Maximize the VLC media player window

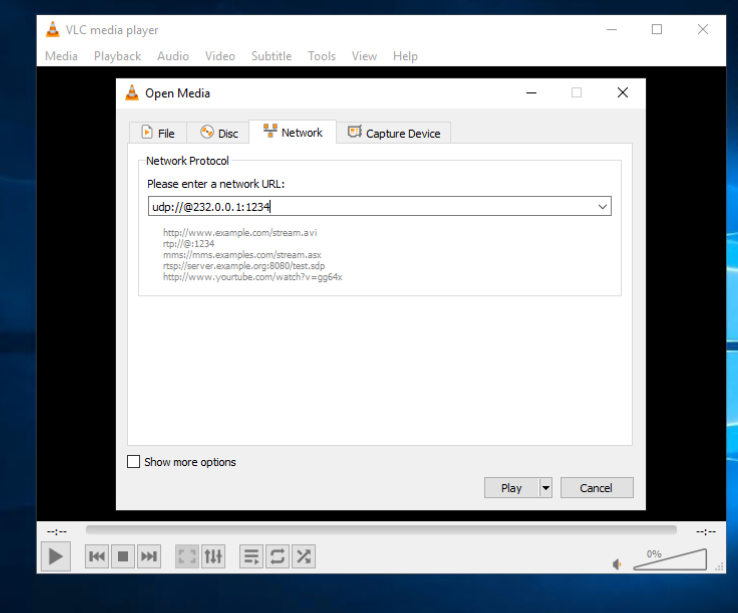click(657, 29)
